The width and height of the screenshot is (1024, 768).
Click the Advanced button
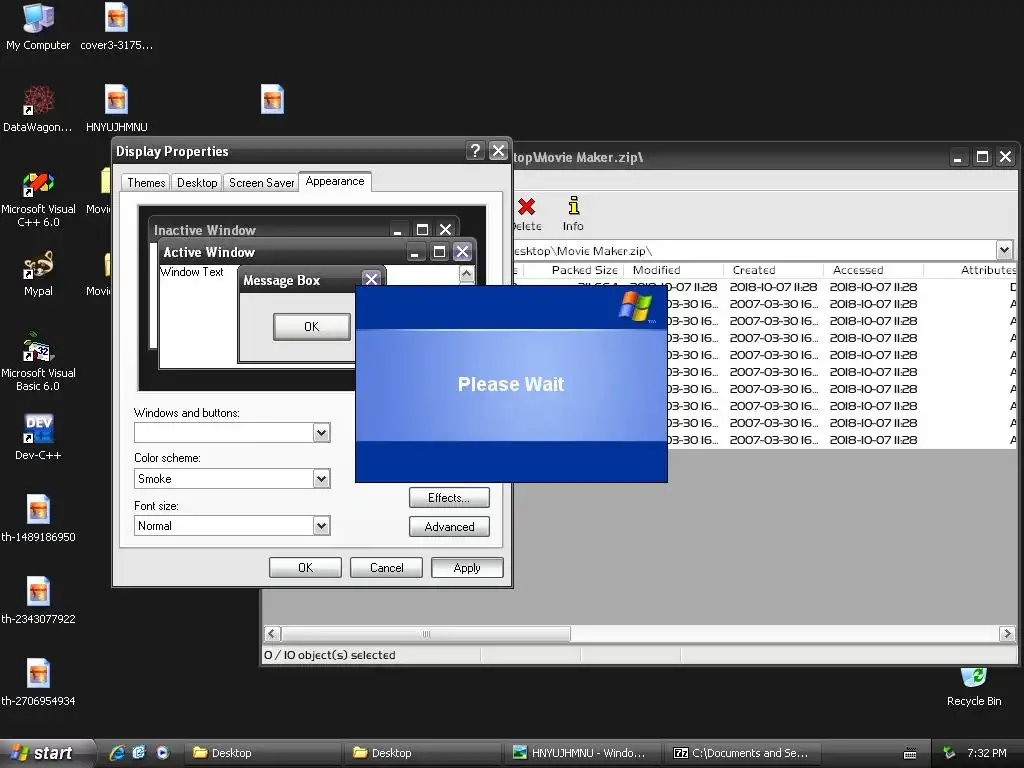(x=449, y=526)
